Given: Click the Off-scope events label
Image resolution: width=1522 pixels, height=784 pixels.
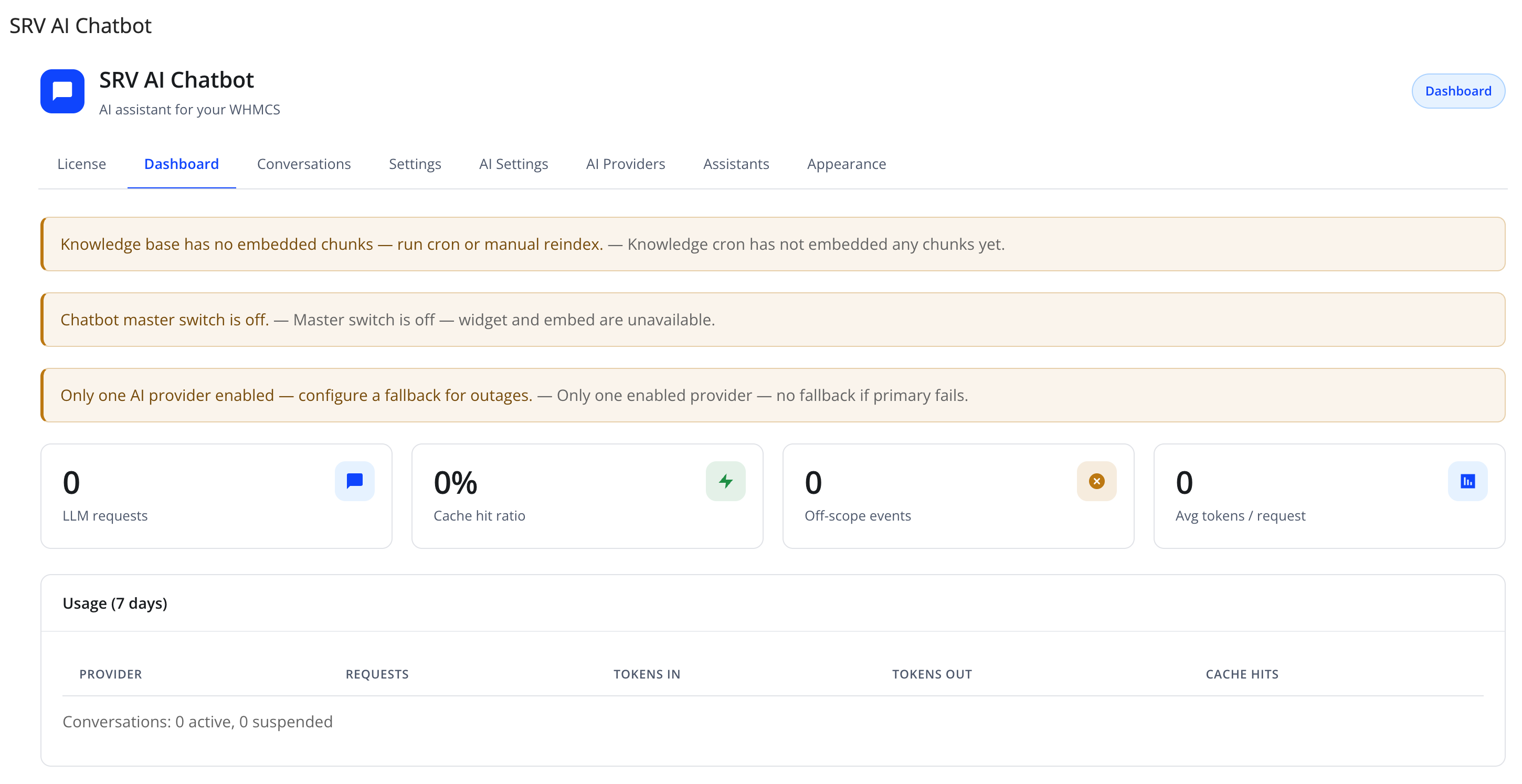Looking at the screenshot, I should 858,516.
